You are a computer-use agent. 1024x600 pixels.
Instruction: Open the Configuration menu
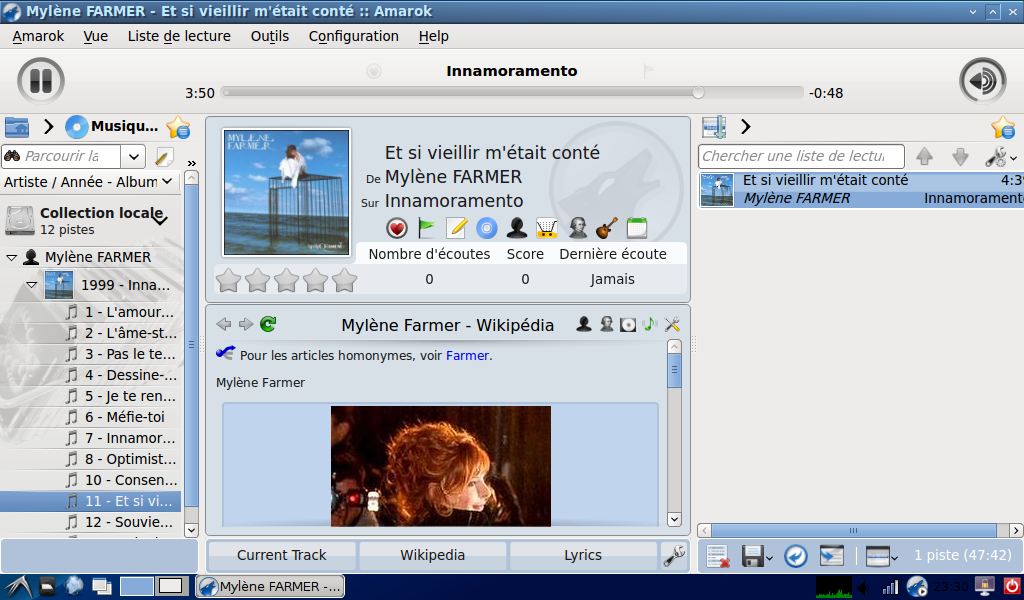coord(353,37)
